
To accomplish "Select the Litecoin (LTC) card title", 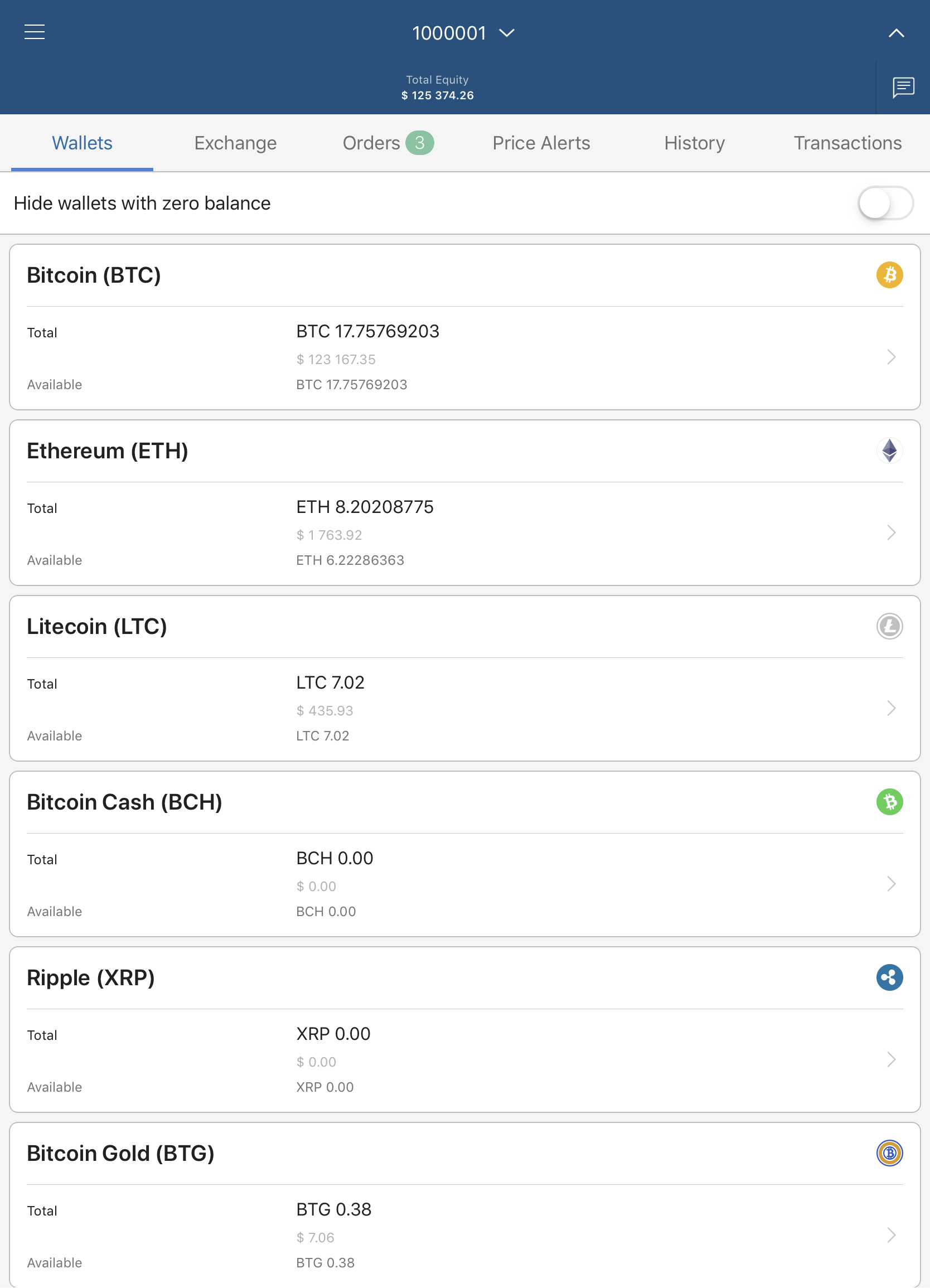I will click(96, 626).
